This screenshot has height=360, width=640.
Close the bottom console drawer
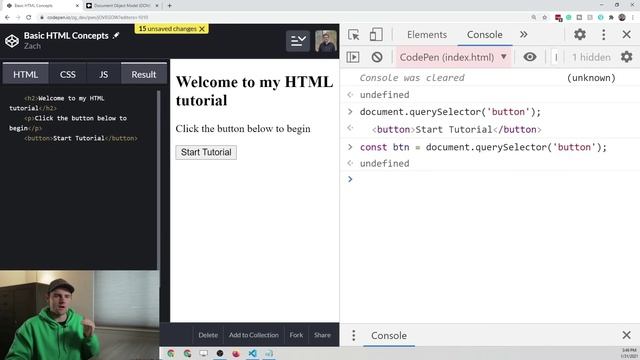click(627, 335)
